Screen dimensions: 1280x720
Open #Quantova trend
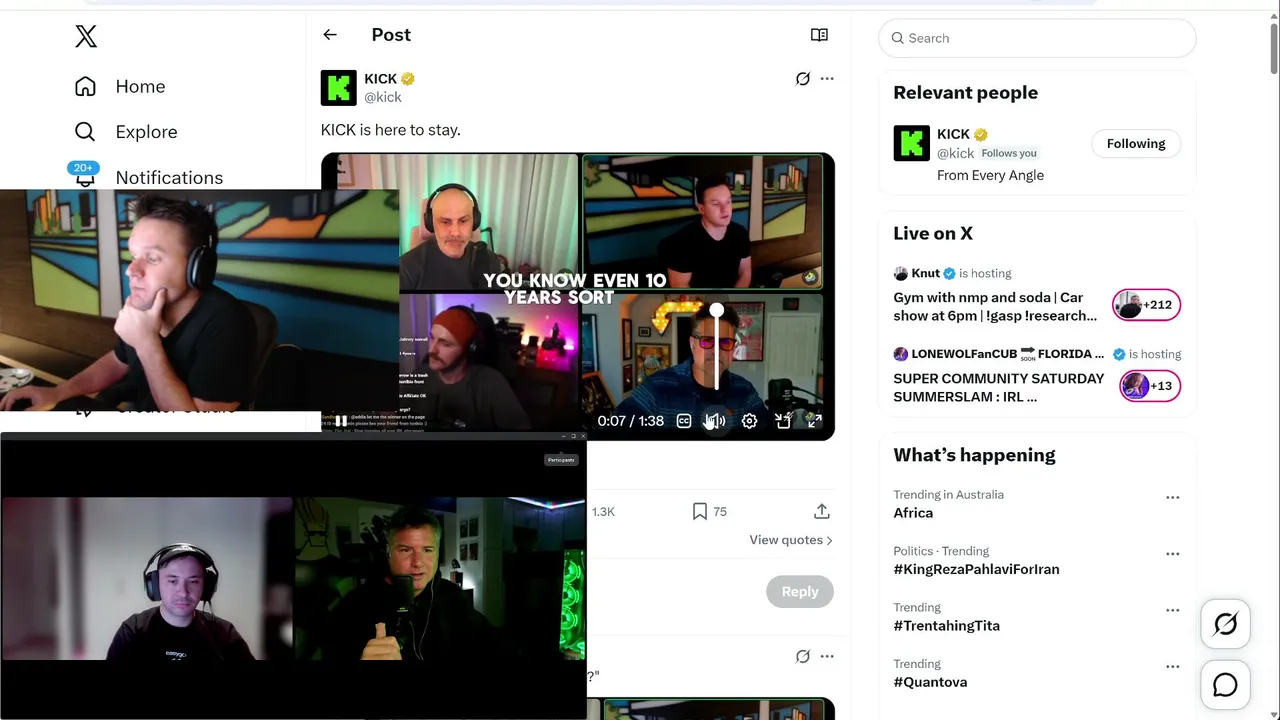(930, 682)
